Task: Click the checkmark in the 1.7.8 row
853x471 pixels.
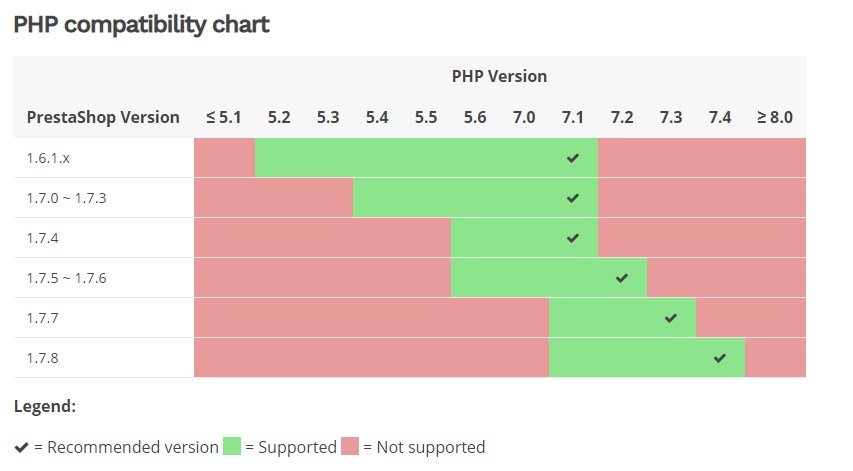Action: 720,358
